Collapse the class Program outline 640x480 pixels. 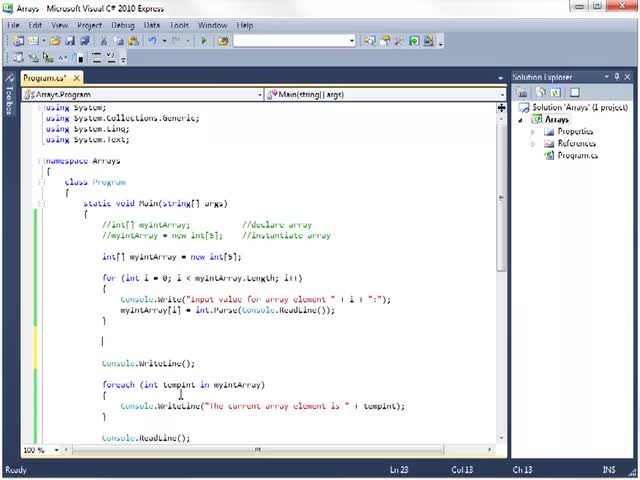pyautogui.click(x=42, y=182)
